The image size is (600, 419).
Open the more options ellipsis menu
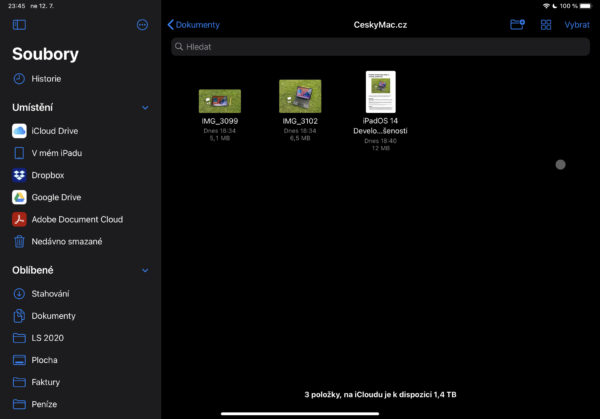click(142, 24)
